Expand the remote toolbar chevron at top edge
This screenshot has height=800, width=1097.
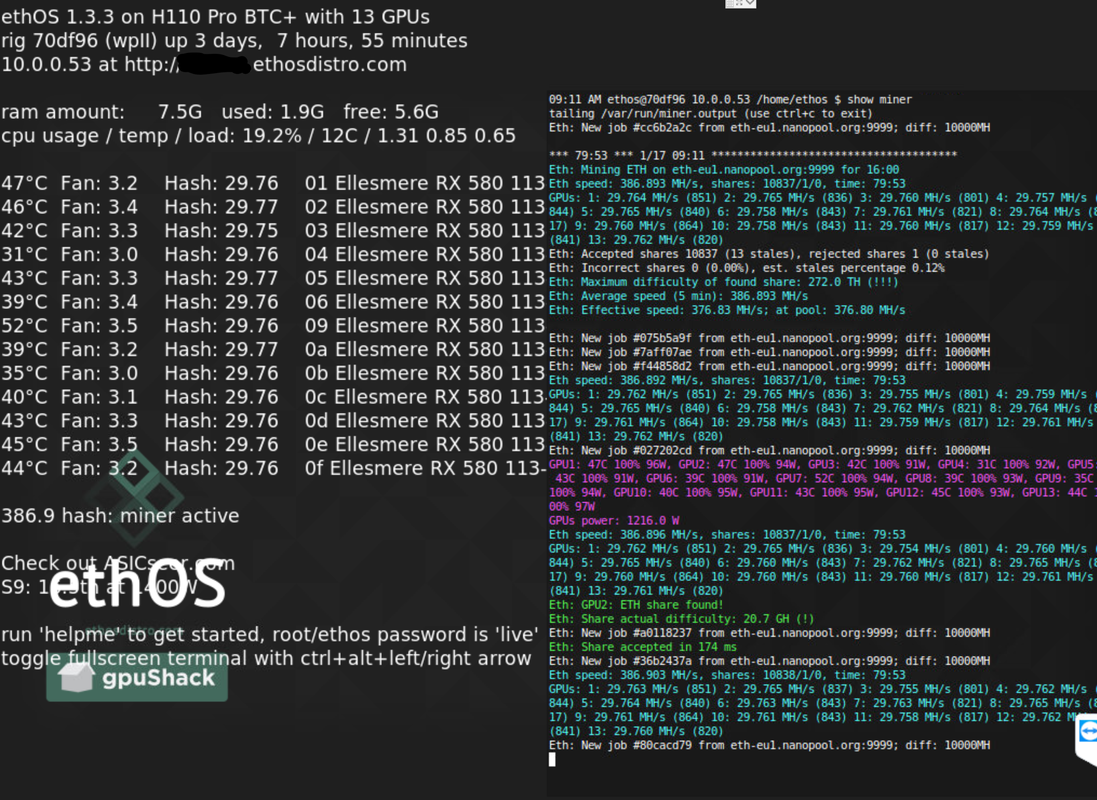click(750, 3)
